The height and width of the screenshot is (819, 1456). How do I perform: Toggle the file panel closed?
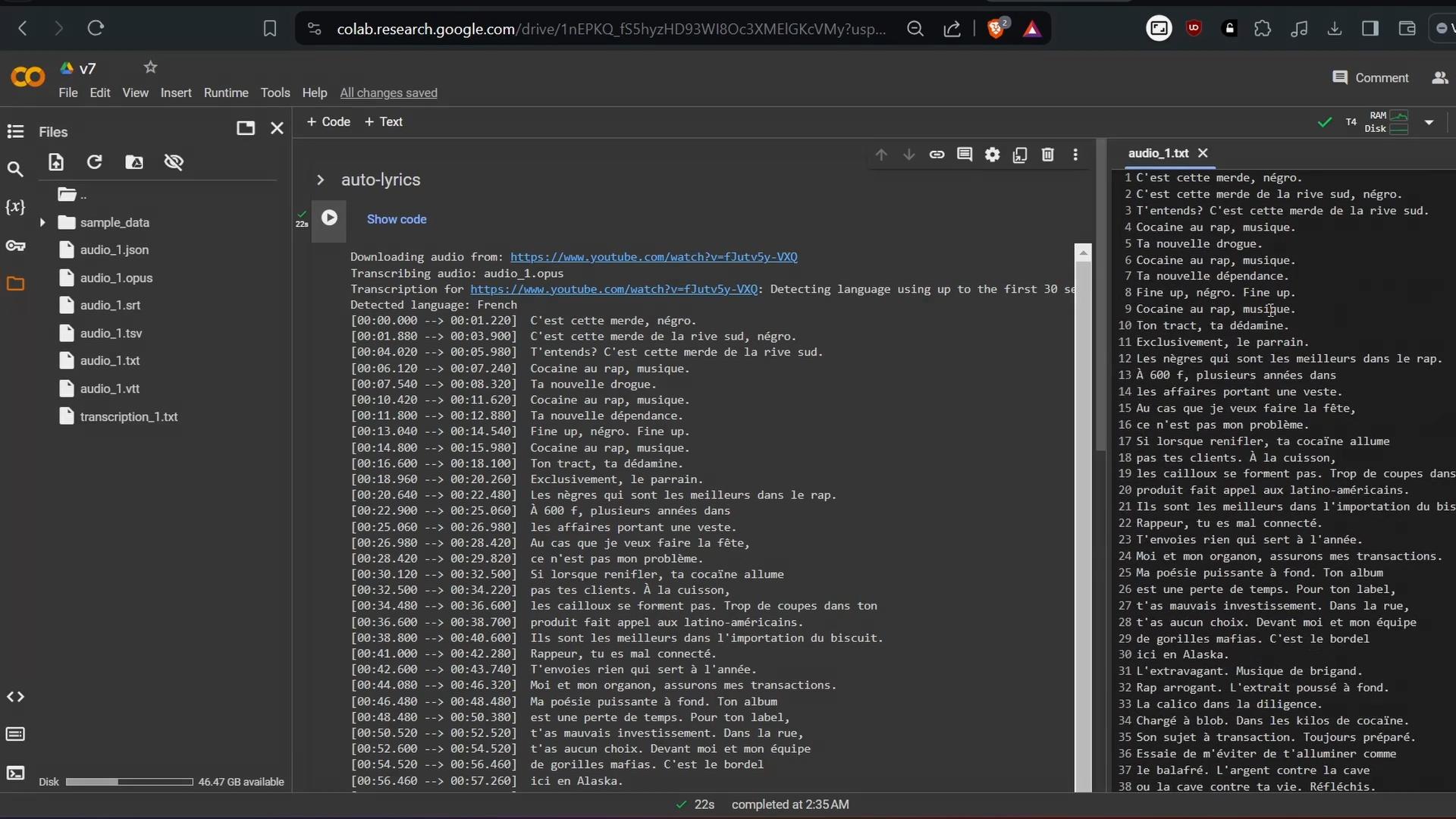tap(277, 130)
